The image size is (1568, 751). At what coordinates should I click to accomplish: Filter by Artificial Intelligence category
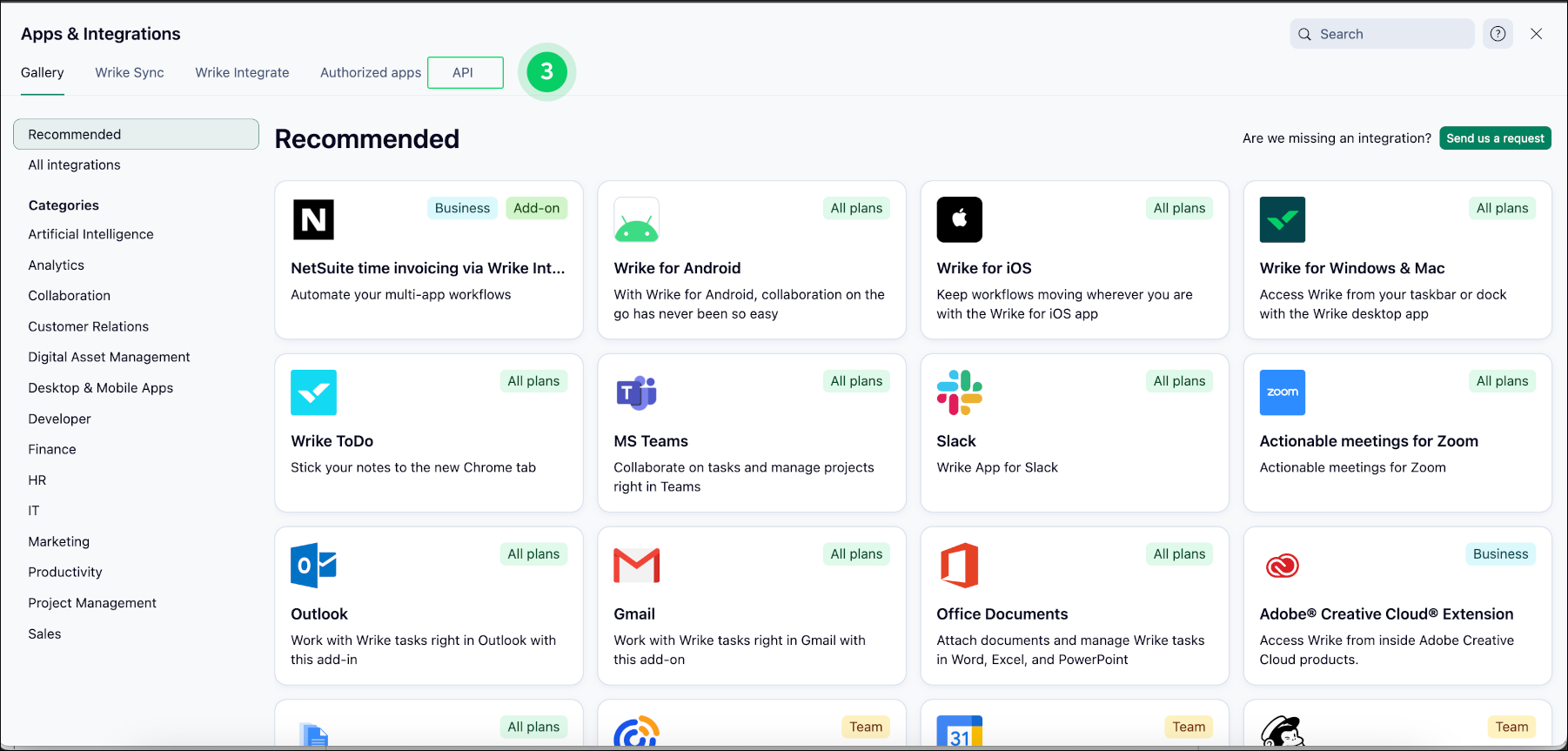[90, 234]
